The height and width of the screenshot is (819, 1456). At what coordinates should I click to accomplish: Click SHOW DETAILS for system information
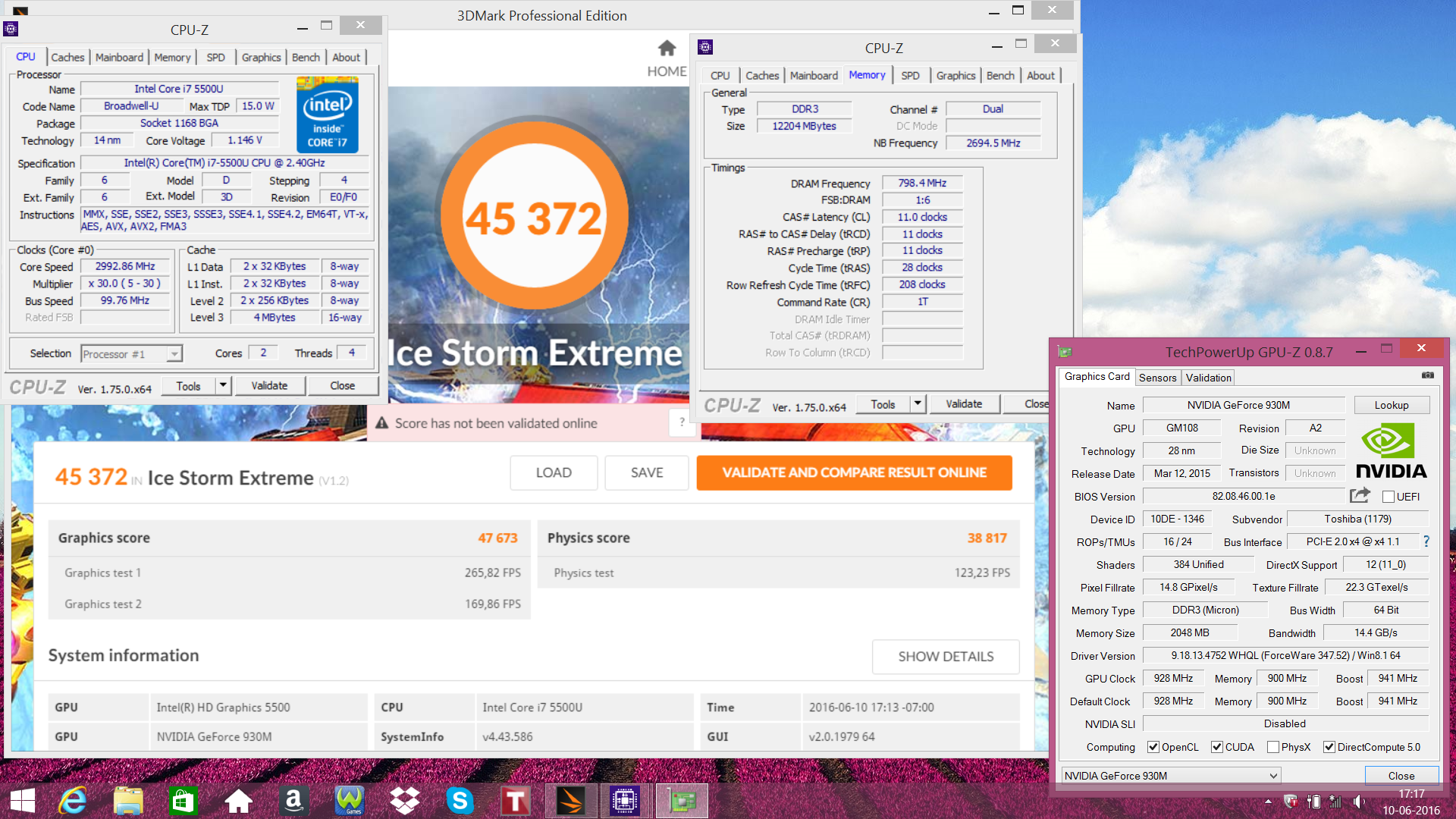pos(946,656)
